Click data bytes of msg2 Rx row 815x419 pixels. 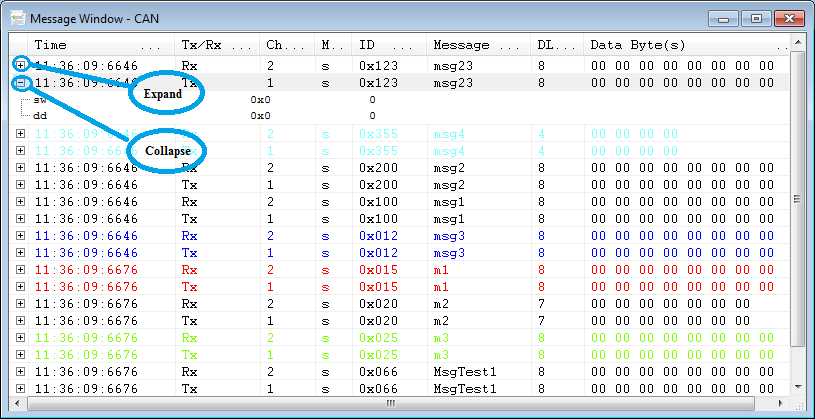682,168
